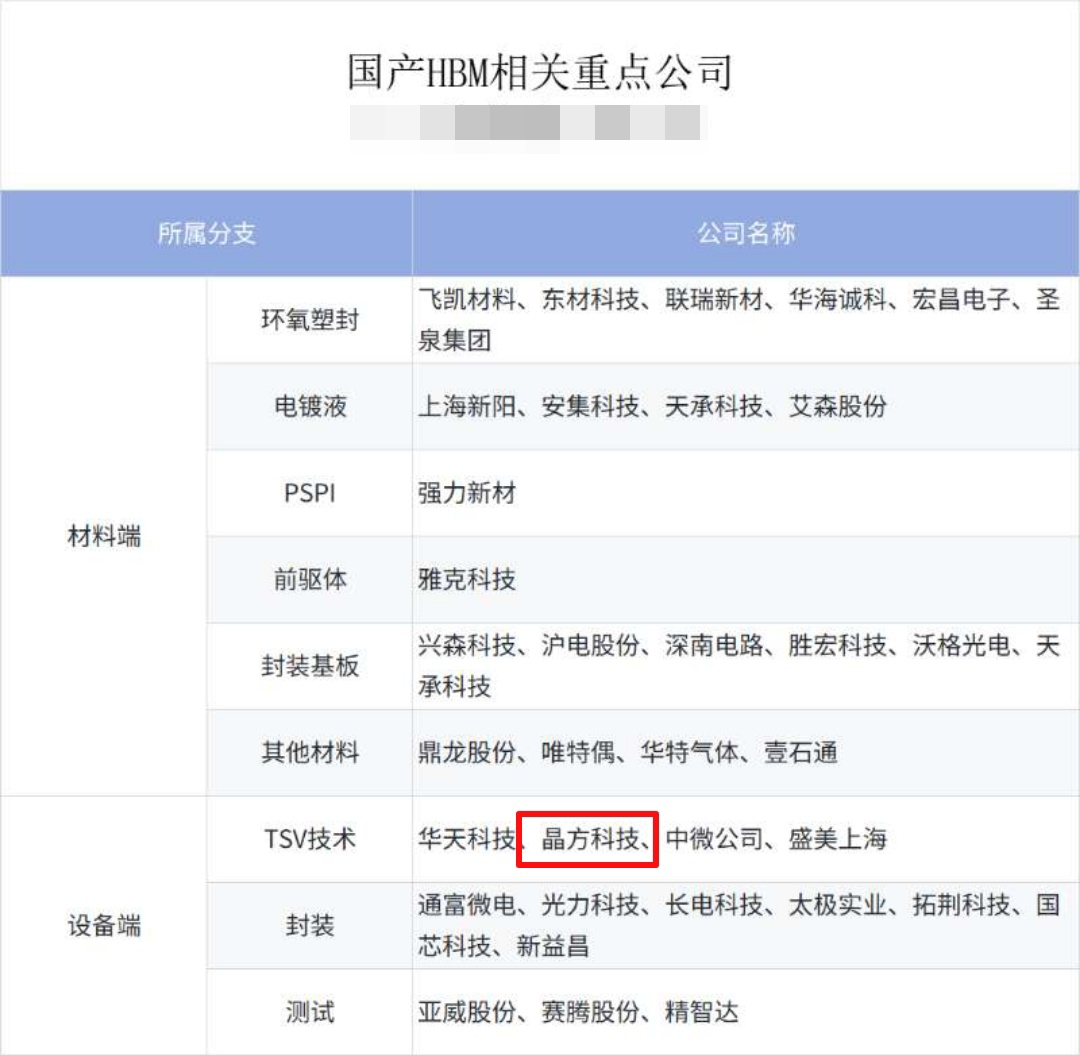Click company name 通富微电
The width and height of the screenshot is (1080, 1055).
[467, 904]
